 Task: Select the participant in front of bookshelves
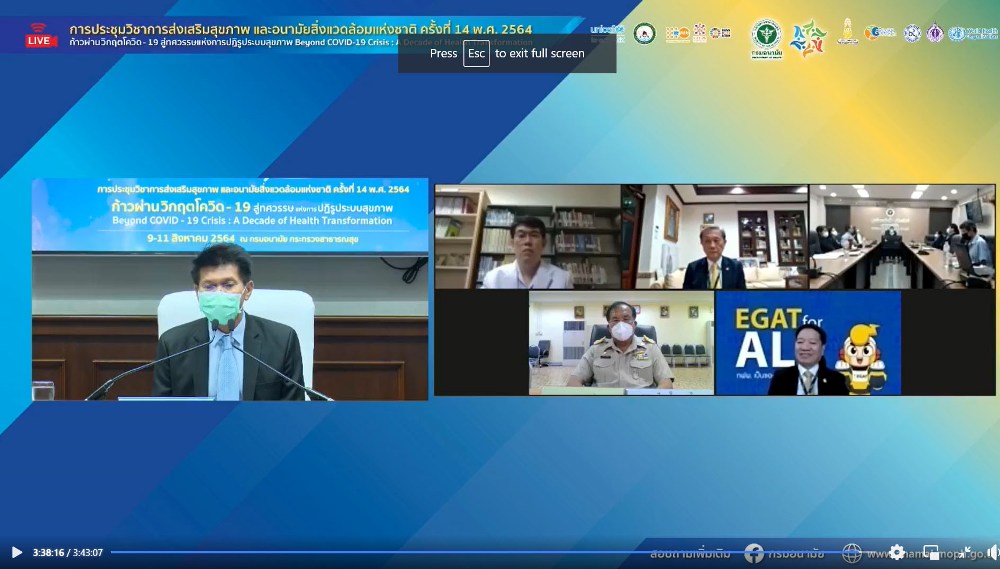[x=527, y=237]
